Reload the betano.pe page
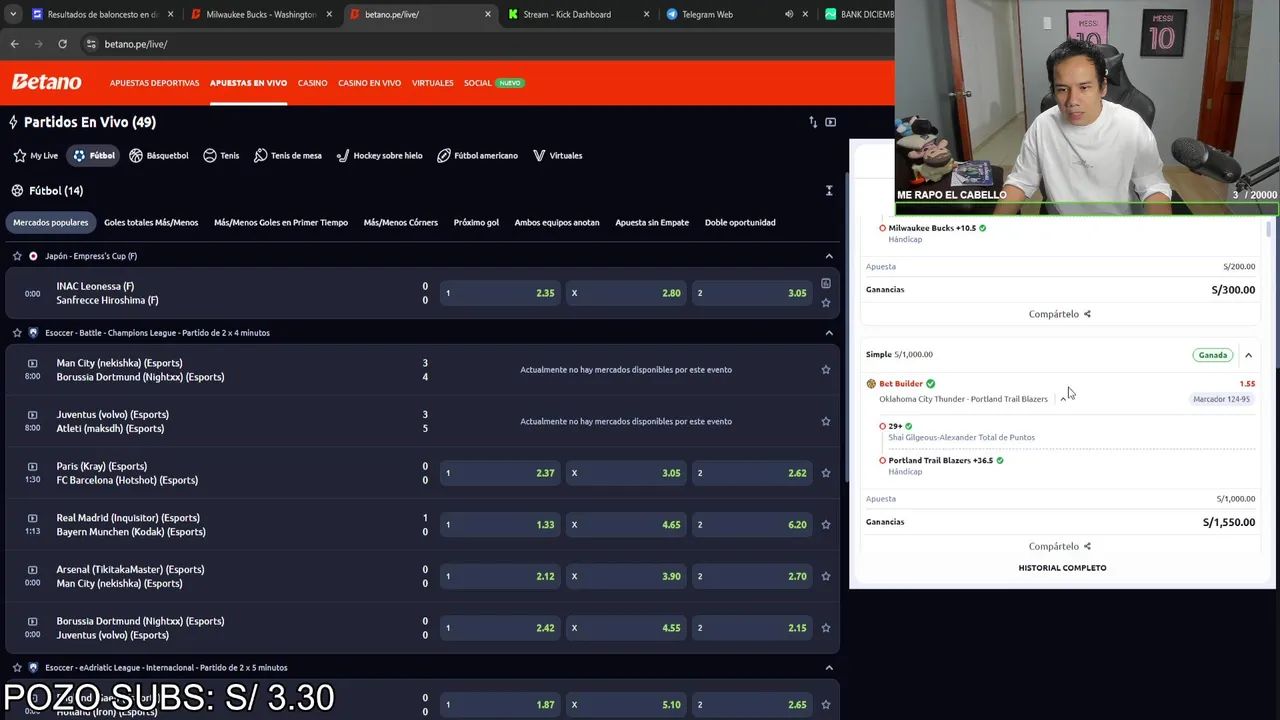 click(62, 44)
